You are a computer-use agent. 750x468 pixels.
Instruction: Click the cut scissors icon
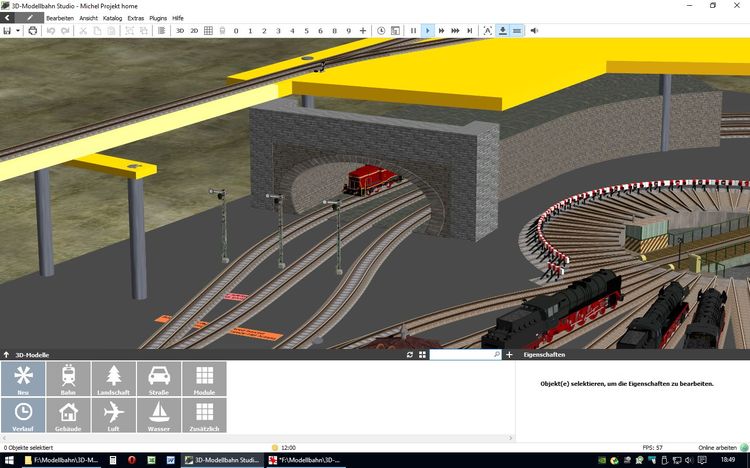83,31
